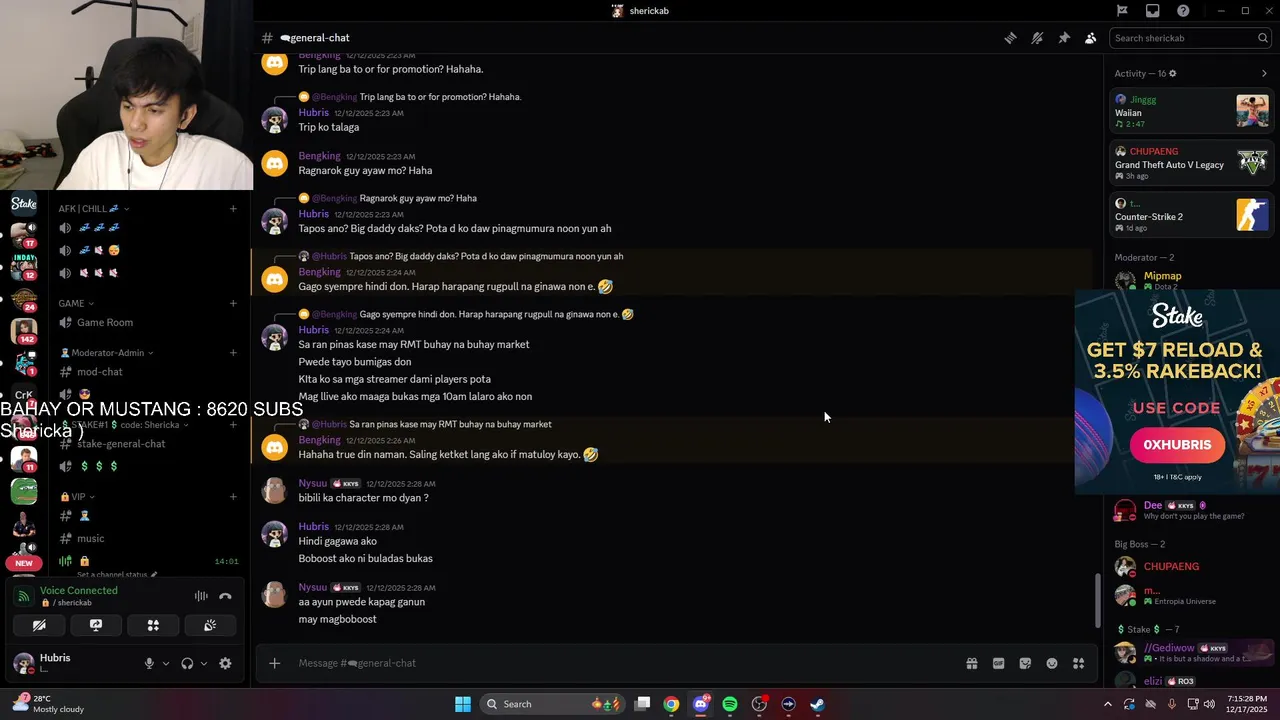The image size is (1280, 720).
Task: Open the voice activities launcher button
Action: [153, 625]
